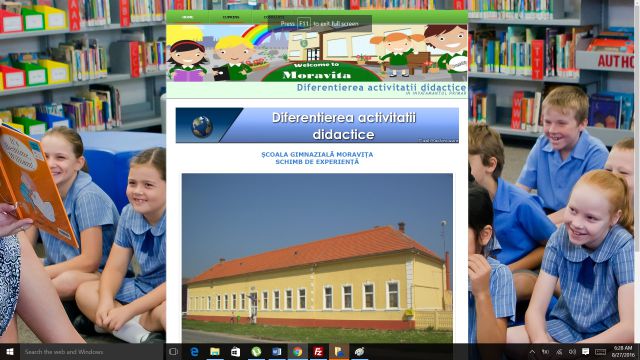Switch to the highlighted yellow app in taskbar

click(339, 352)
